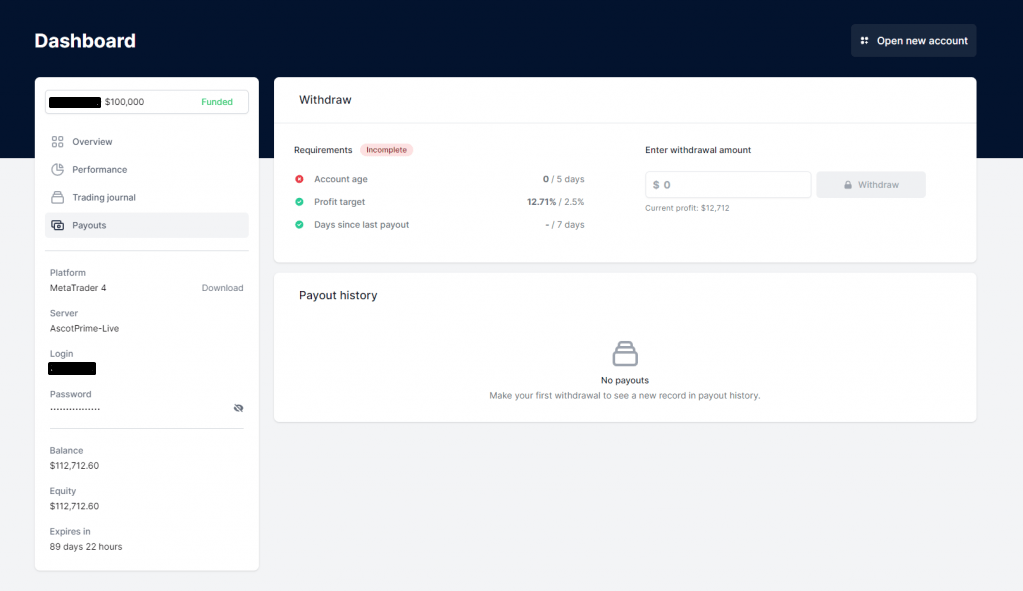The width and height of the screenshot is (1023, 591).
Task: Click the Trading journal archive icon
Action: 58,197
